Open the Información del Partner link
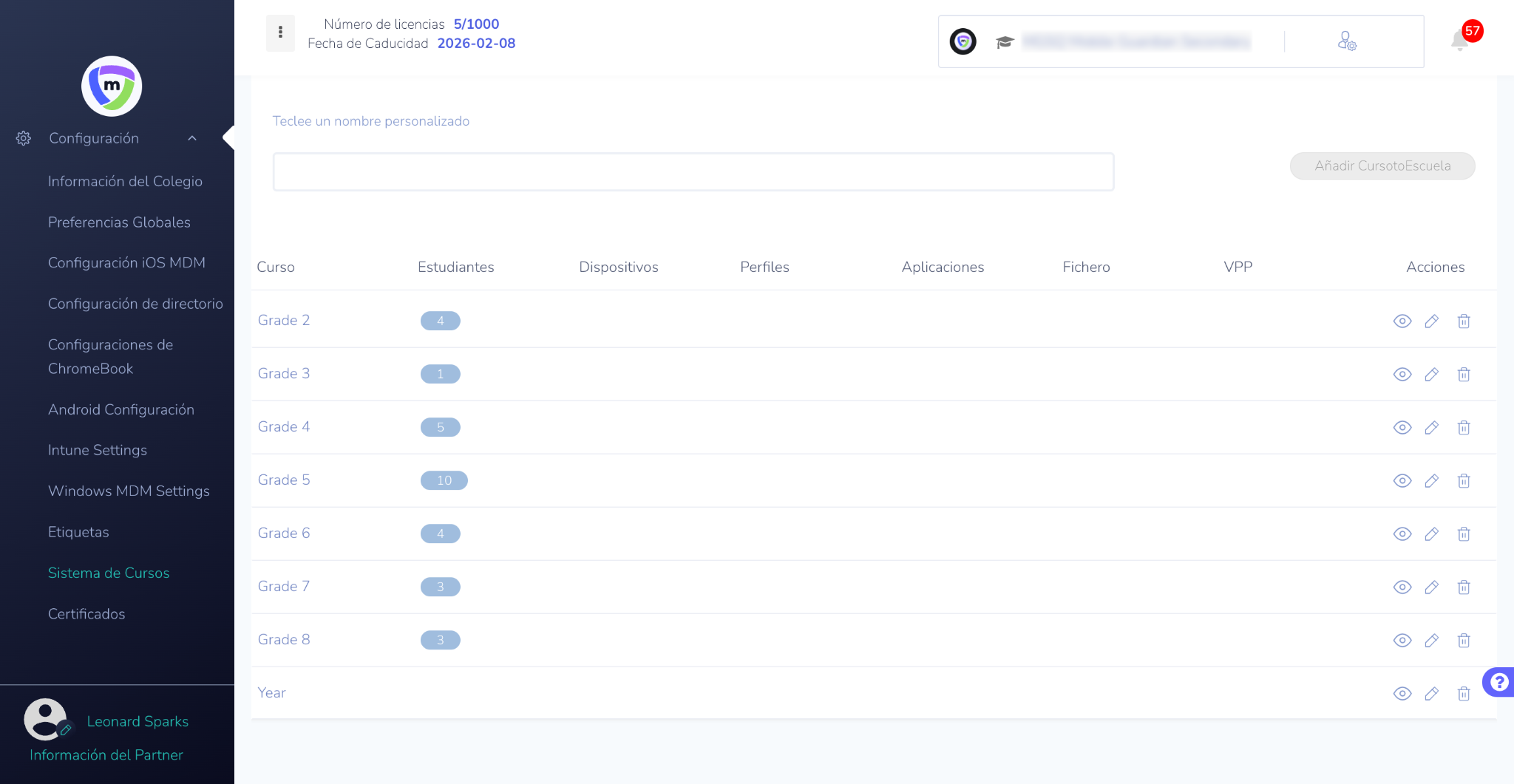Image resolution: width=1514 pixels, height=784 pixels. tap(106, 754)
